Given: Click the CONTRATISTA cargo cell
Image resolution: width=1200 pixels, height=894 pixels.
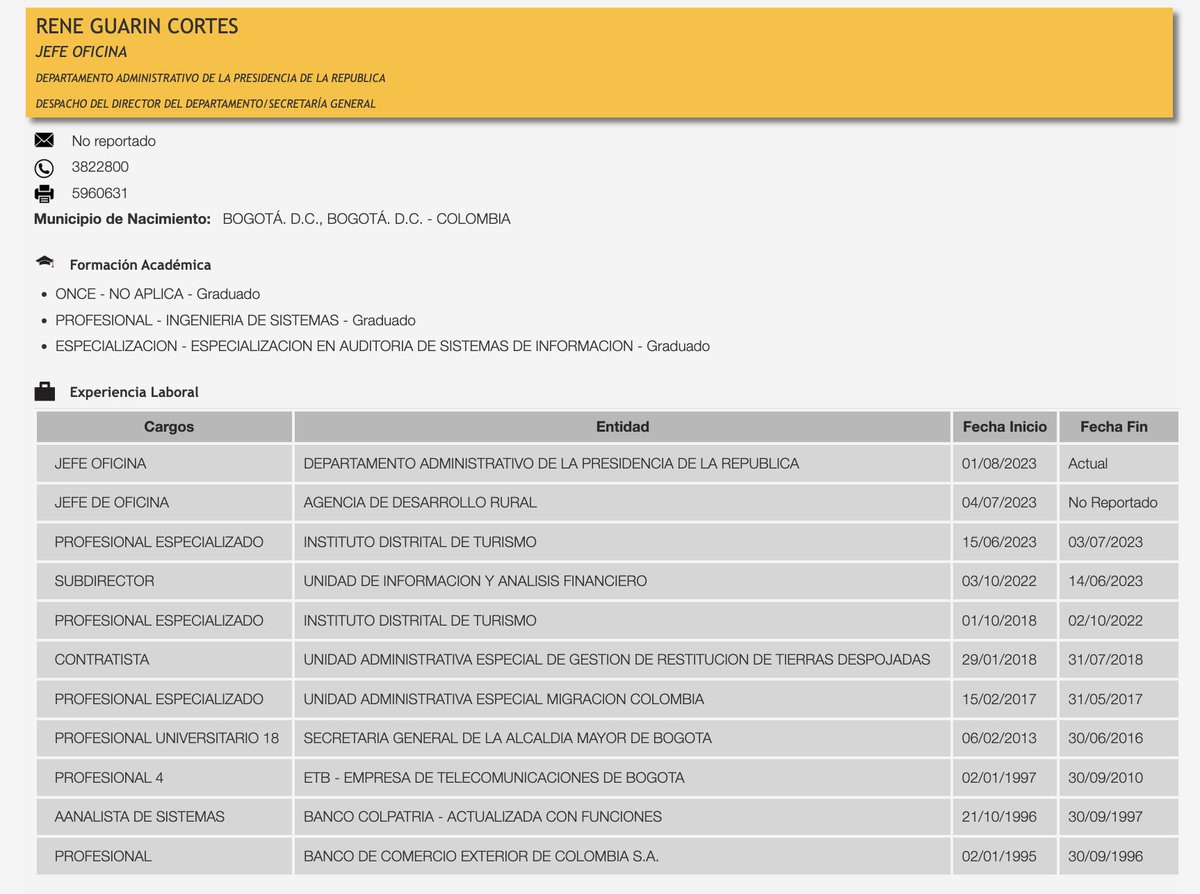Looking at the screenshot, I should coord(165,660).
